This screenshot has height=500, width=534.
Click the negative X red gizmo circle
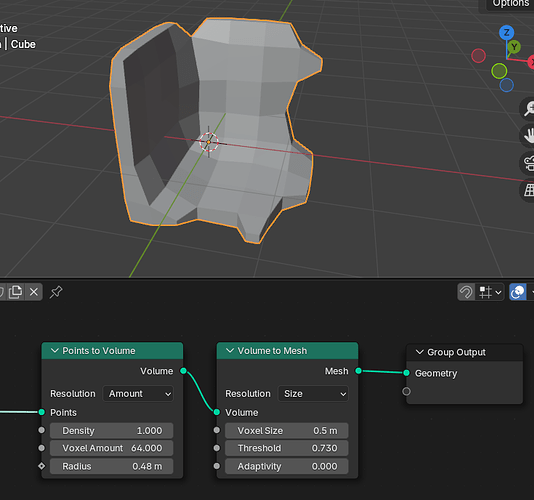(x=478, y=56)
